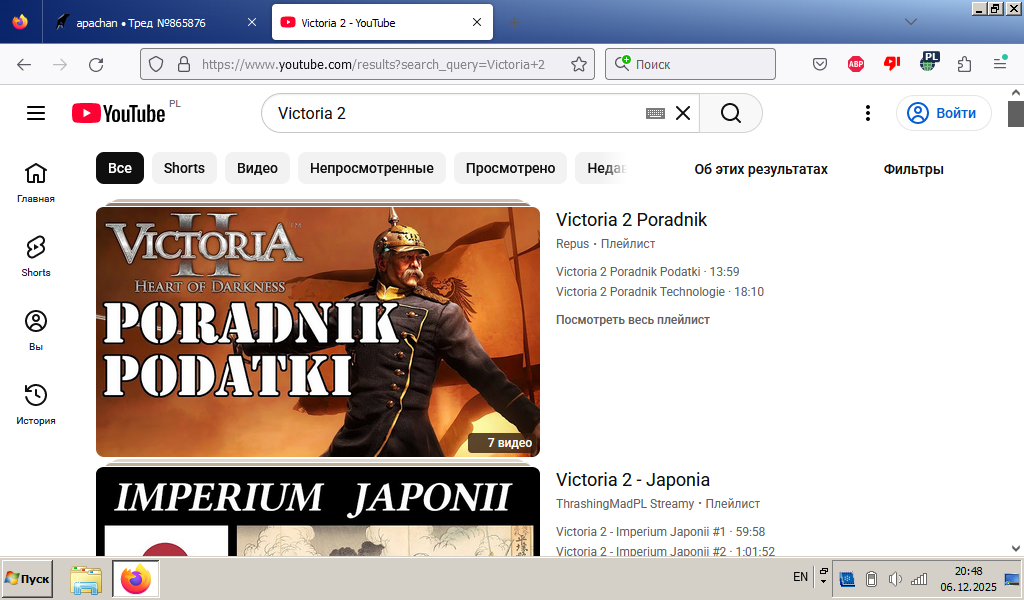Image resolution: width=1024 pixels, height=600 pixels.
Task: Bookmark this page with the star
Action: (578, 64)
